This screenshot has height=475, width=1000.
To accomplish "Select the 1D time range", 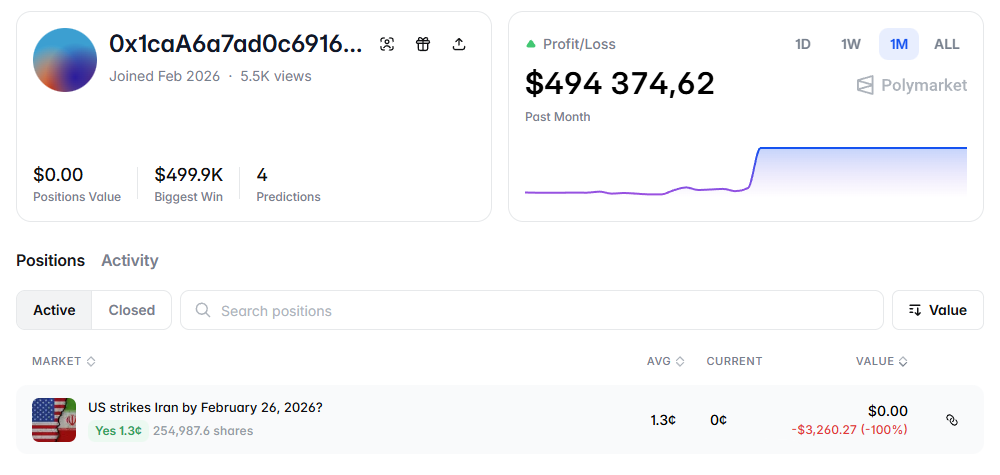I will 803,44.
